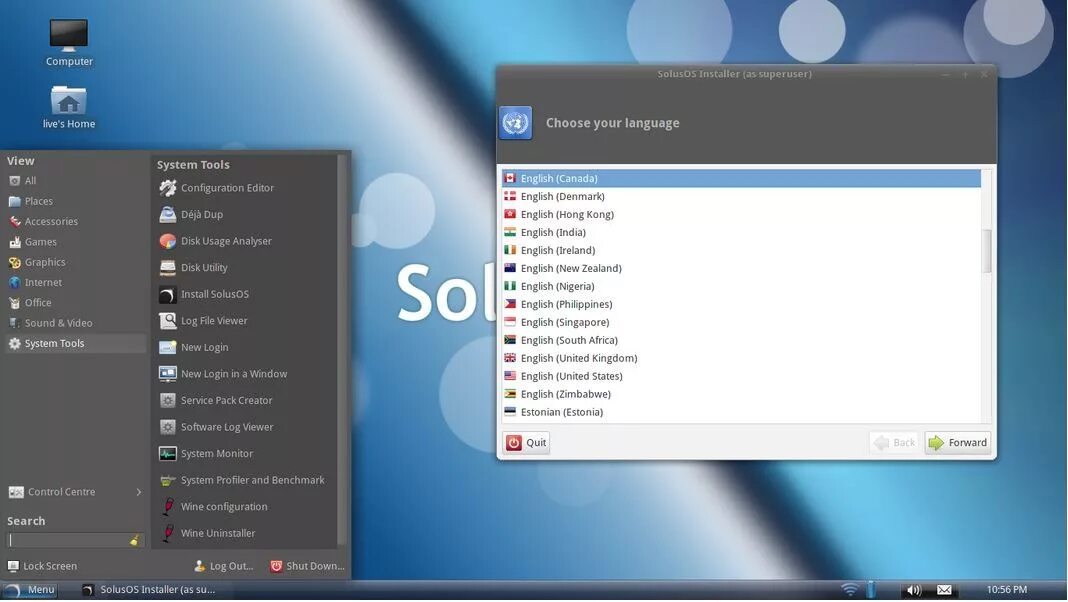Image resolution: width=1068 pixels, height=602 pixels.
Task: Click the 10:56 PM clock
Action: pyautogui.click(x=1007, y=590)
